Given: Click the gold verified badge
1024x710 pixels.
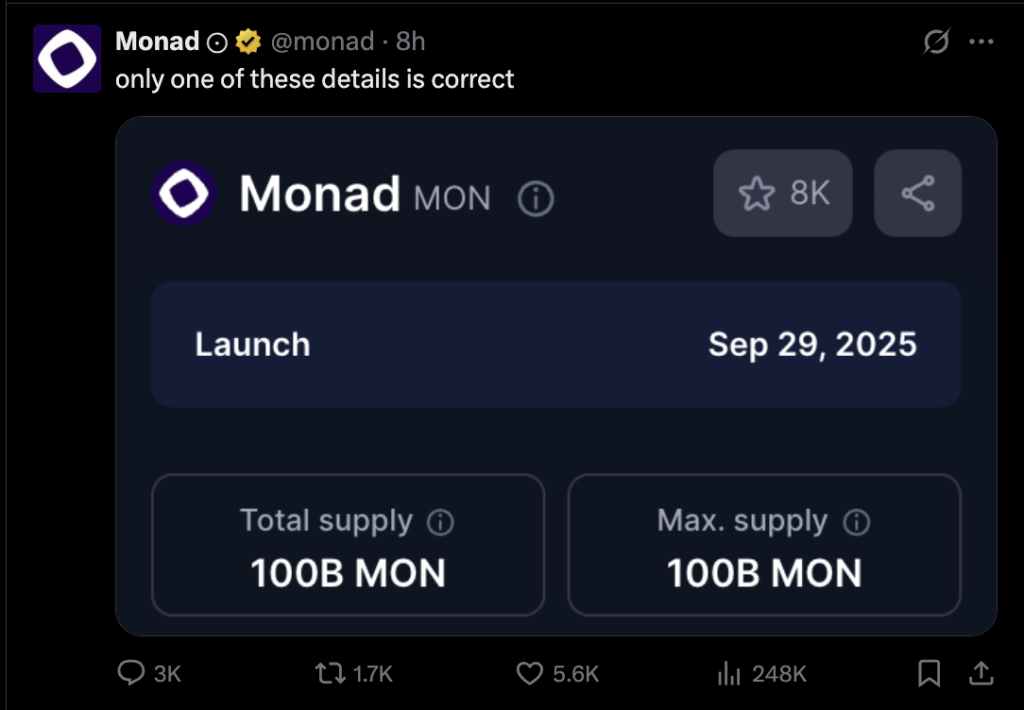Looking at the screenshot, I should [x=248, y=42].
